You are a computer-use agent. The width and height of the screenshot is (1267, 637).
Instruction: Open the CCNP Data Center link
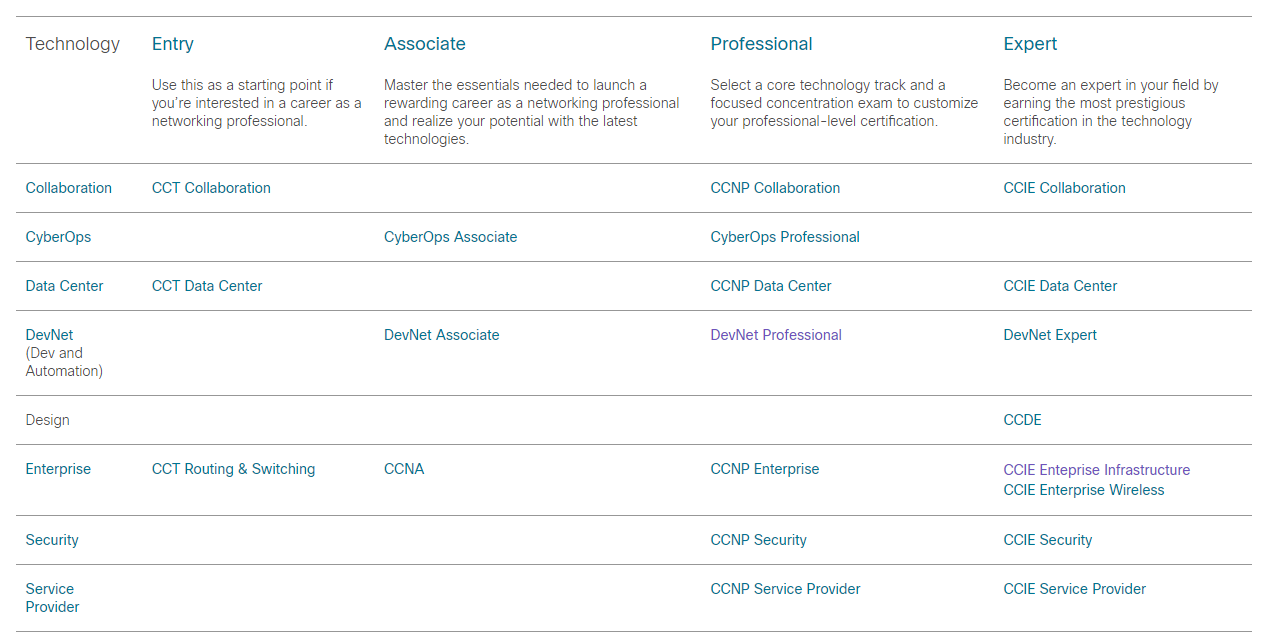point(771,286)
